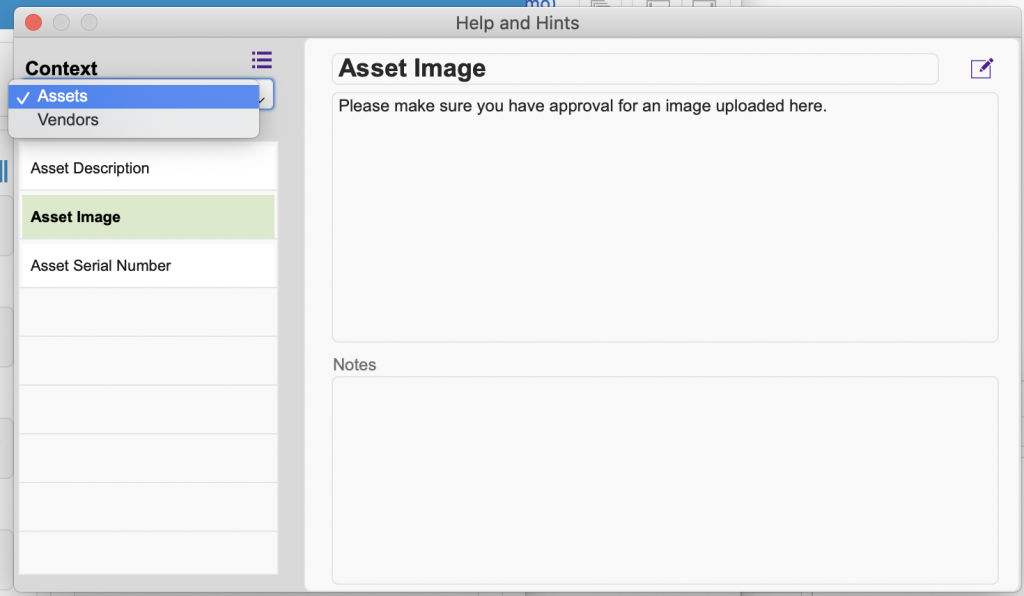This screenshot has height=596, width=1024.
Task: Focus the empty Notes text area
Action: click(665, 480)
